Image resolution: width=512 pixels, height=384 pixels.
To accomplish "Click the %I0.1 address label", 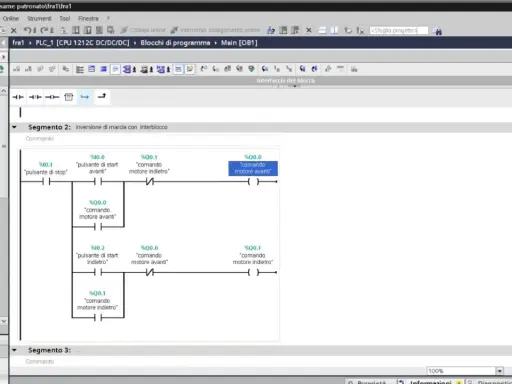I will coord(46,164).
